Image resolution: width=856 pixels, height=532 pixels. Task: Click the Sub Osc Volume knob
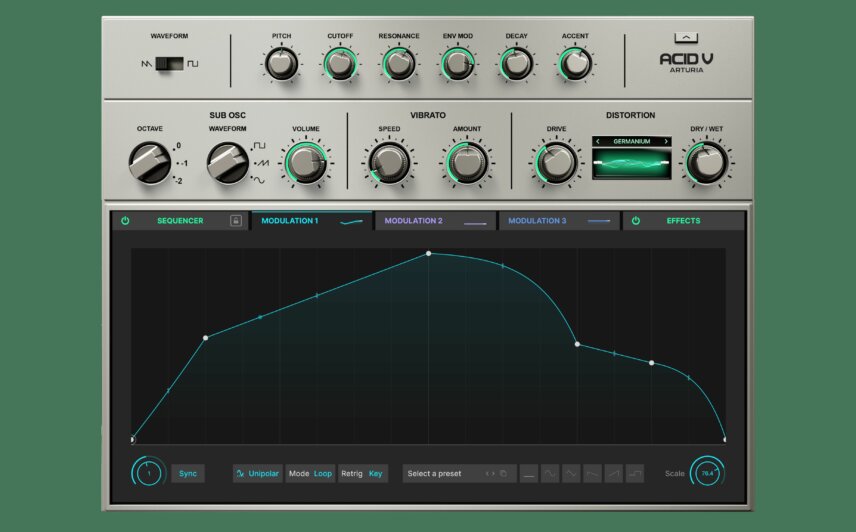tap(306, 163)
